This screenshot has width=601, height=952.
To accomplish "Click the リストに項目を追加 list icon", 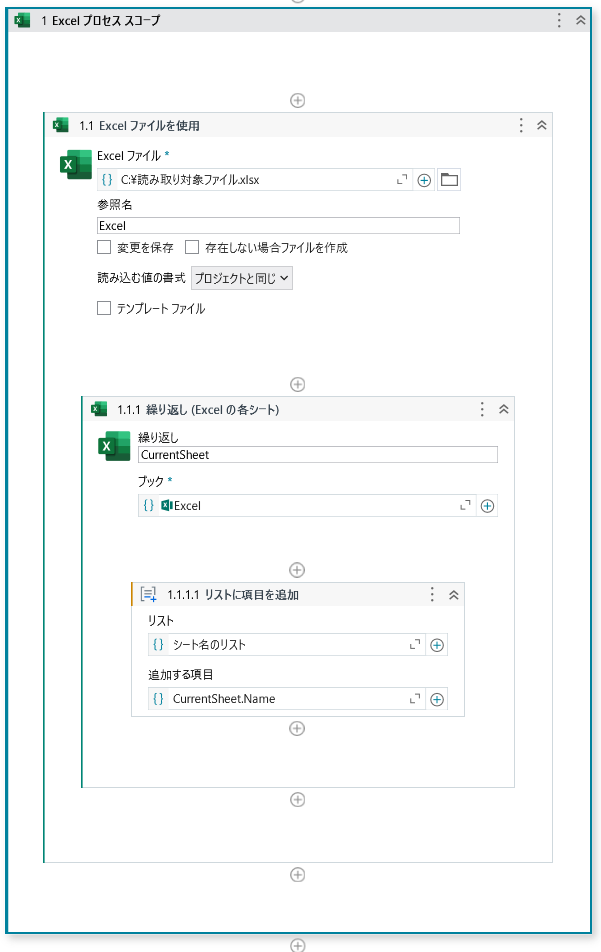I will (x=149, y=594).
